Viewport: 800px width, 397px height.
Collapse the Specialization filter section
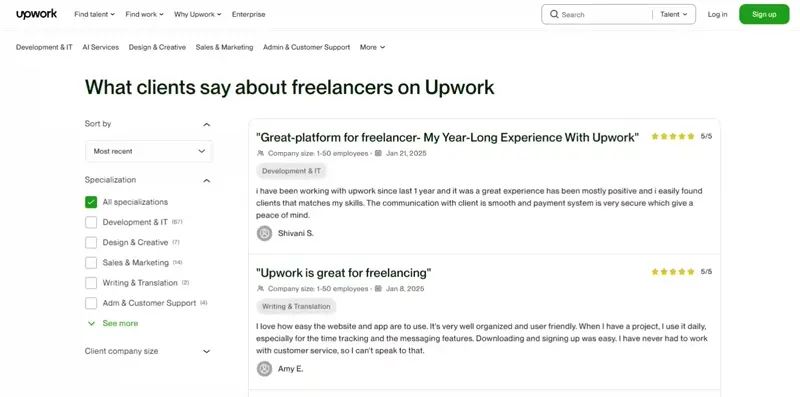click(x=207, y=181)
